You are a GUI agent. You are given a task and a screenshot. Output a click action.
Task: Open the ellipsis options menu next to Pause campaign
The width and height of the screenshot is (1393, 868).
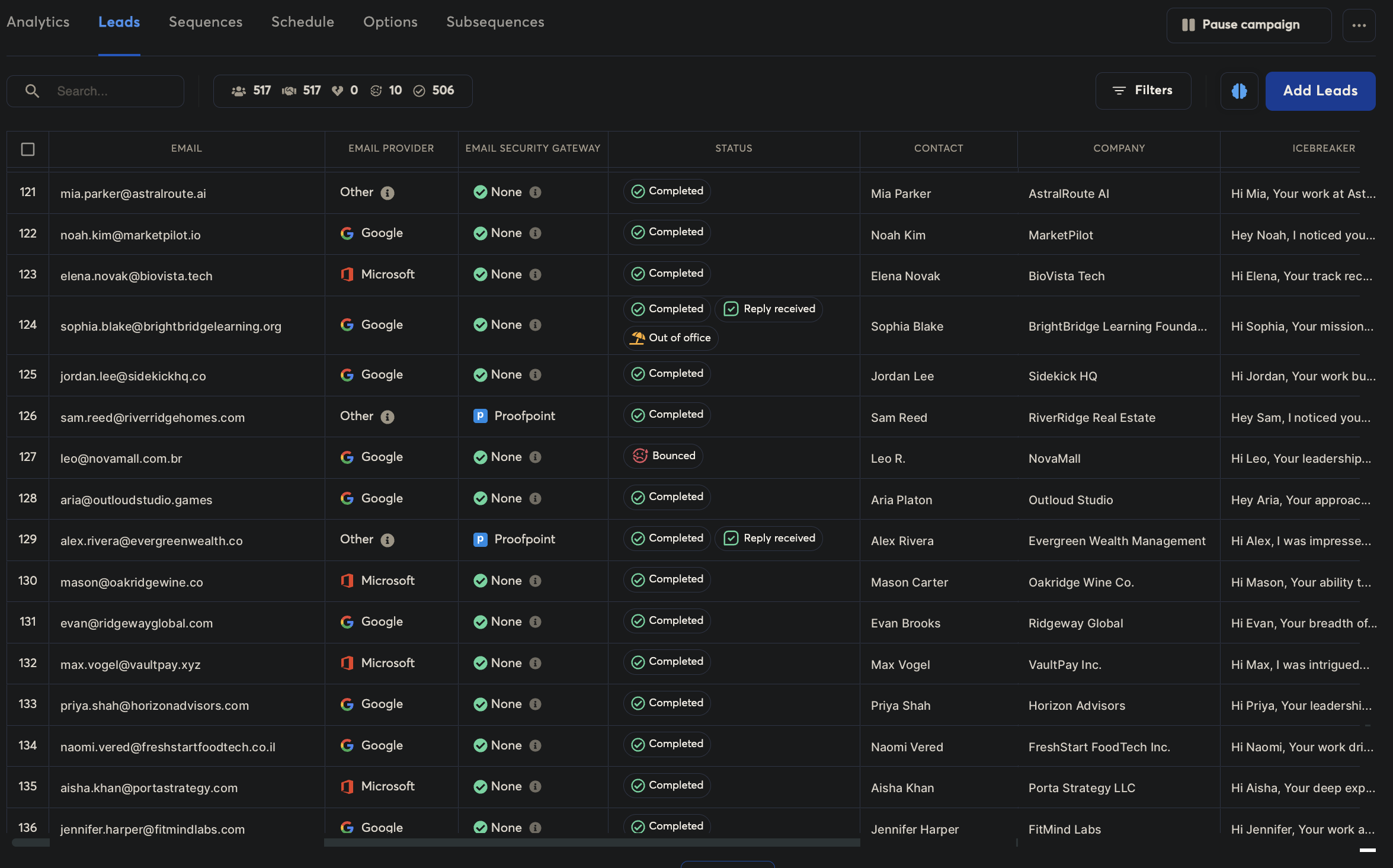pyautogui.click(x=1359, y=25)
